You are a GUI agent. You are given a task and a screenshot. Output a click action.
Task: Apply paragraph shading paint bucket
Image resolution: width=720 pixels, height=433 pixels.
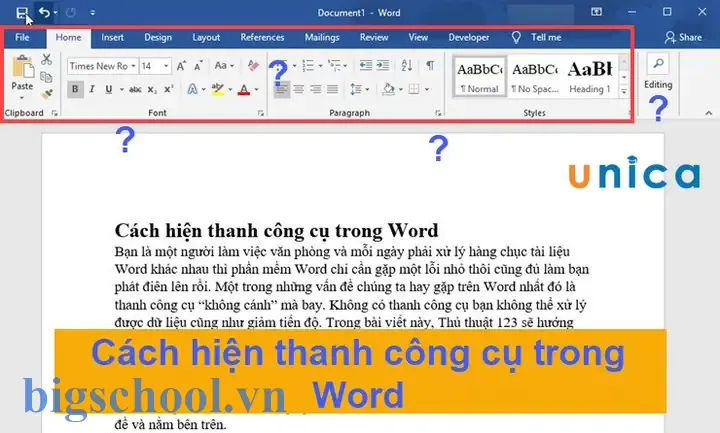[x=388, y=89]
